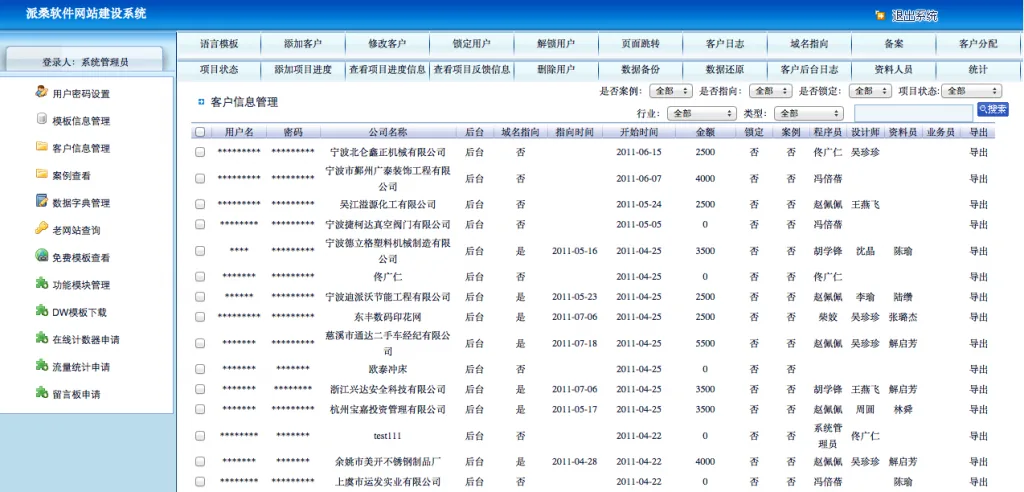Open the 添加客户 menu item

tap(303, 44)
